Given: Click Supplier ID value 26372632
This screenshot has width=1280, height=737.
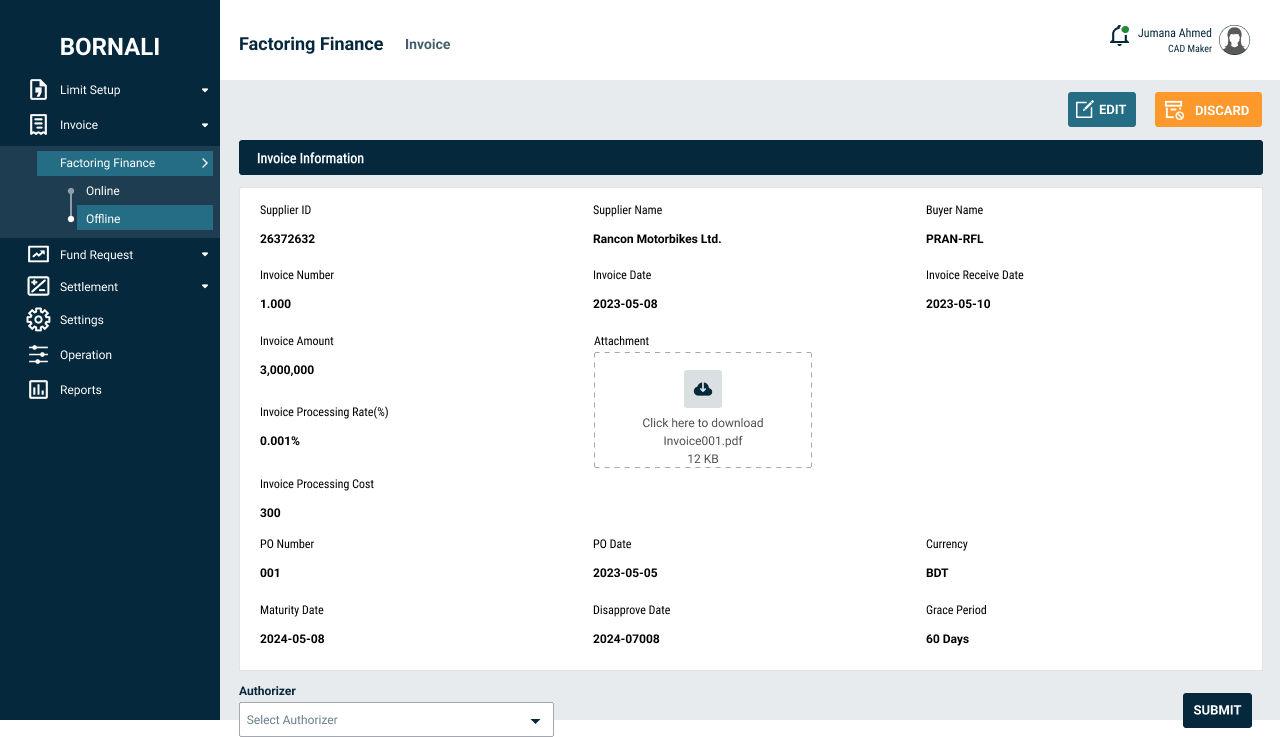Looking at the screenshot, I should pyautogui.click(x=288, y=239).
